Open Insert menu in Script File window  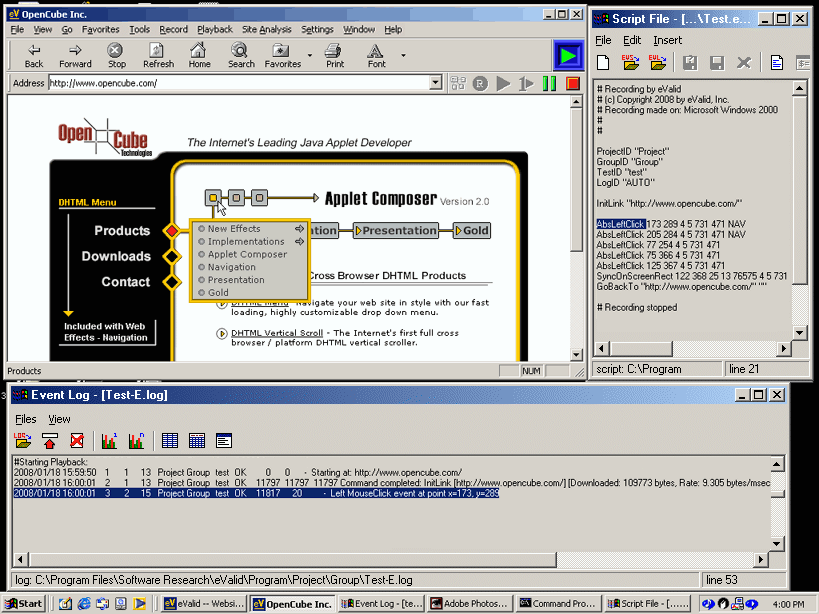pyautogui.click(x=668, y=40)
